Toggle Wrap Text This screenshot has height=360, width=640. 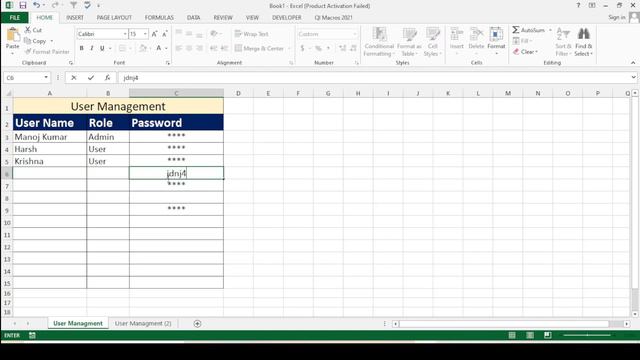[x=251, y=34]
